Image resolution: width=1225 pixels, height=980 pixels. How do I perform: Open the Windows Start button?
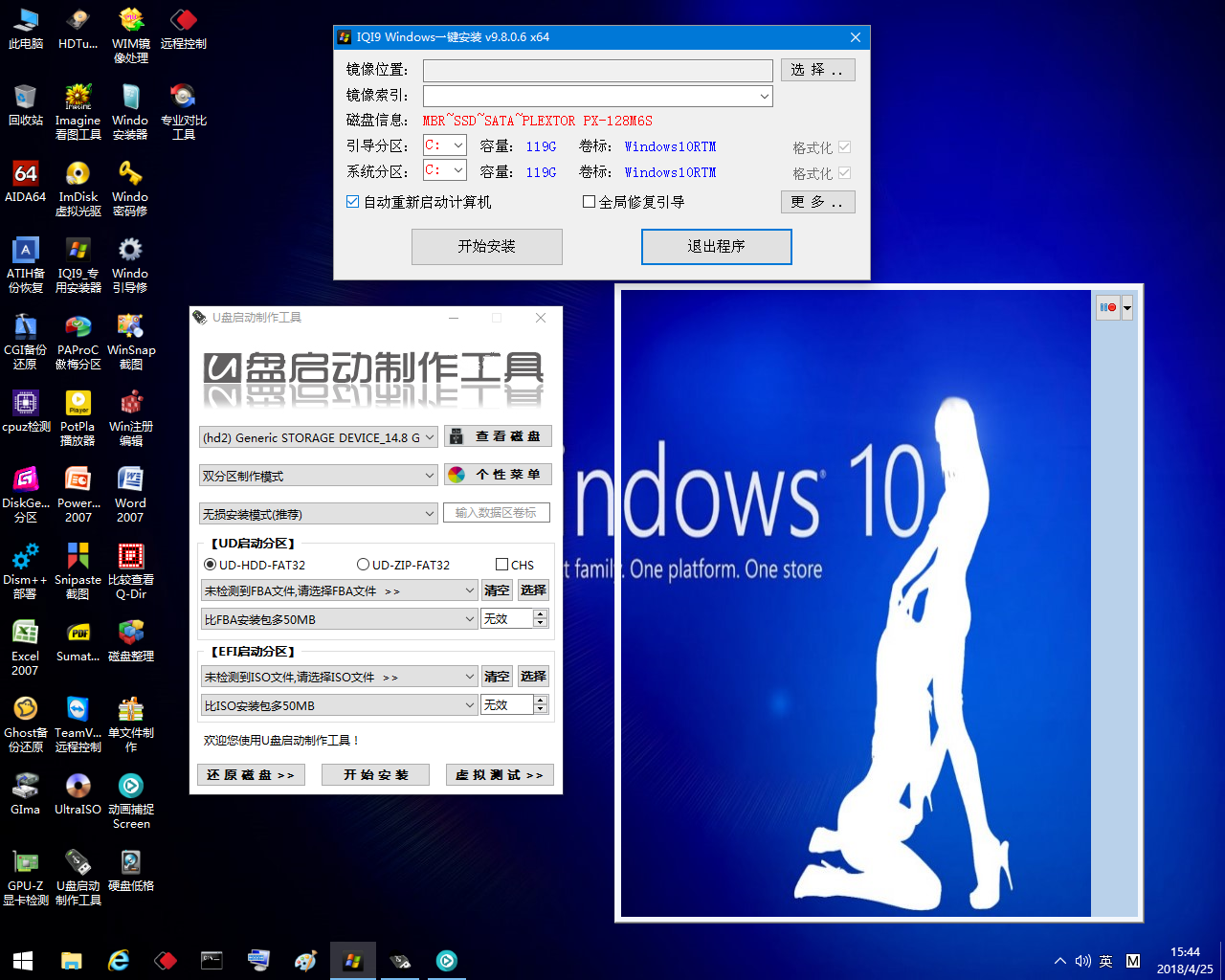click(23, 961)
